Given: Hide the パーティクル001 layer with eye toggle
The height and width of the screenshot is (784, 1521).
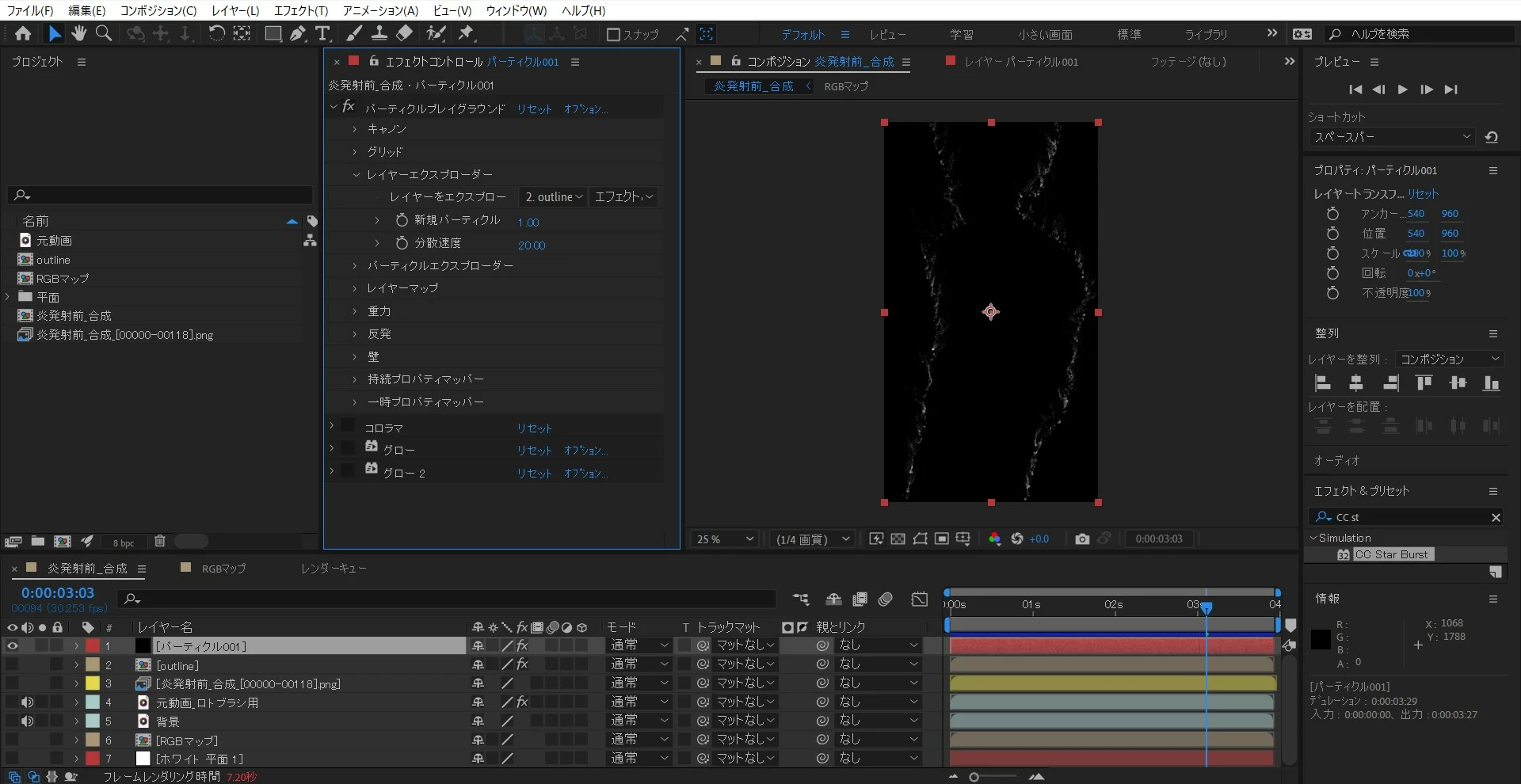Looking at the screenshot, I should pyautogui.click(x=12, y=646).
